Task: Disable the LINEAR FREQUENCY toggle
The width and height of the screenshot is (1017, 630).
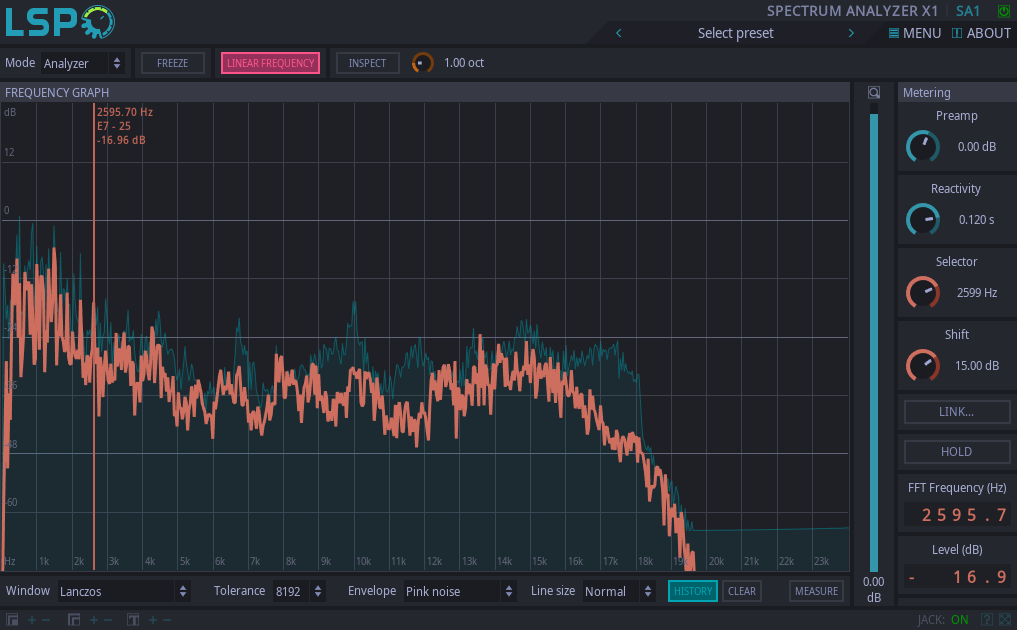Action: [x=270, y=63]
